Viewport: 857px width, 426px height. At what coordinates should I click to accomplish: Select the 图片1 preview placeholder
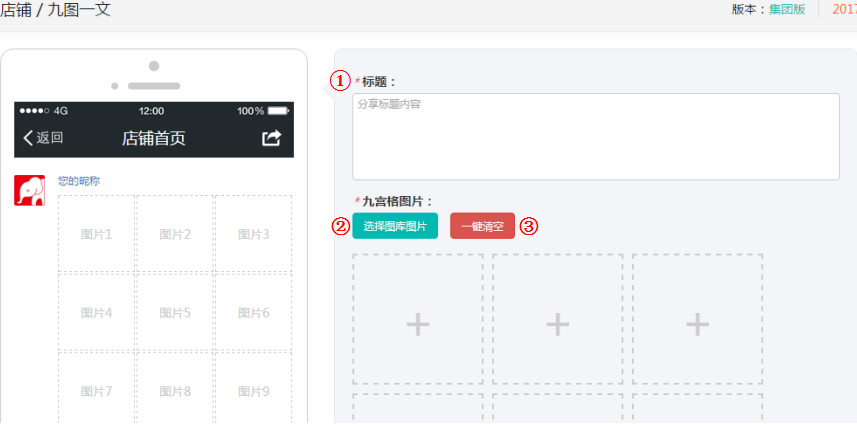point(96,235)
